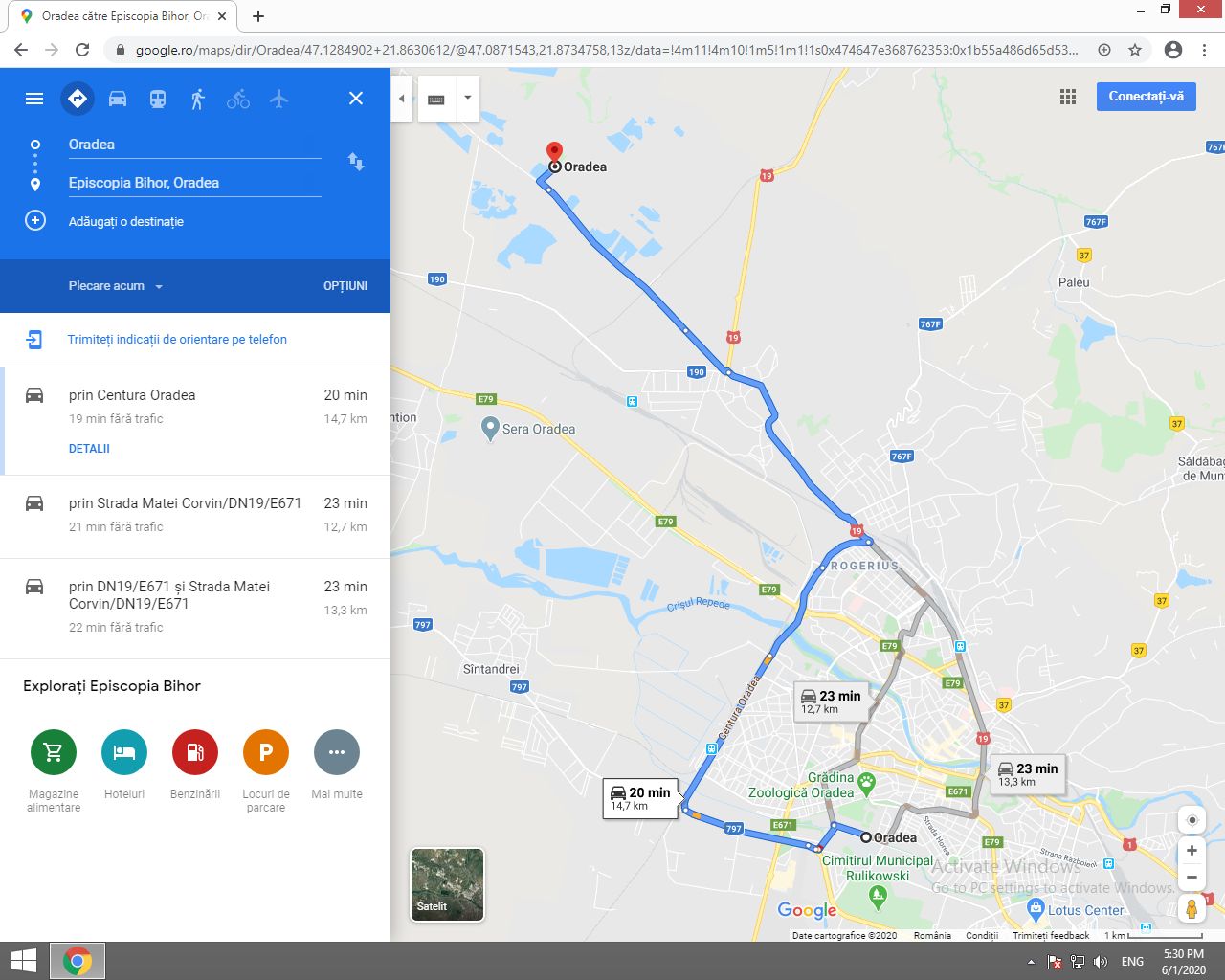
Task: Show your current location on map
Action: (x=1192, y=820)
